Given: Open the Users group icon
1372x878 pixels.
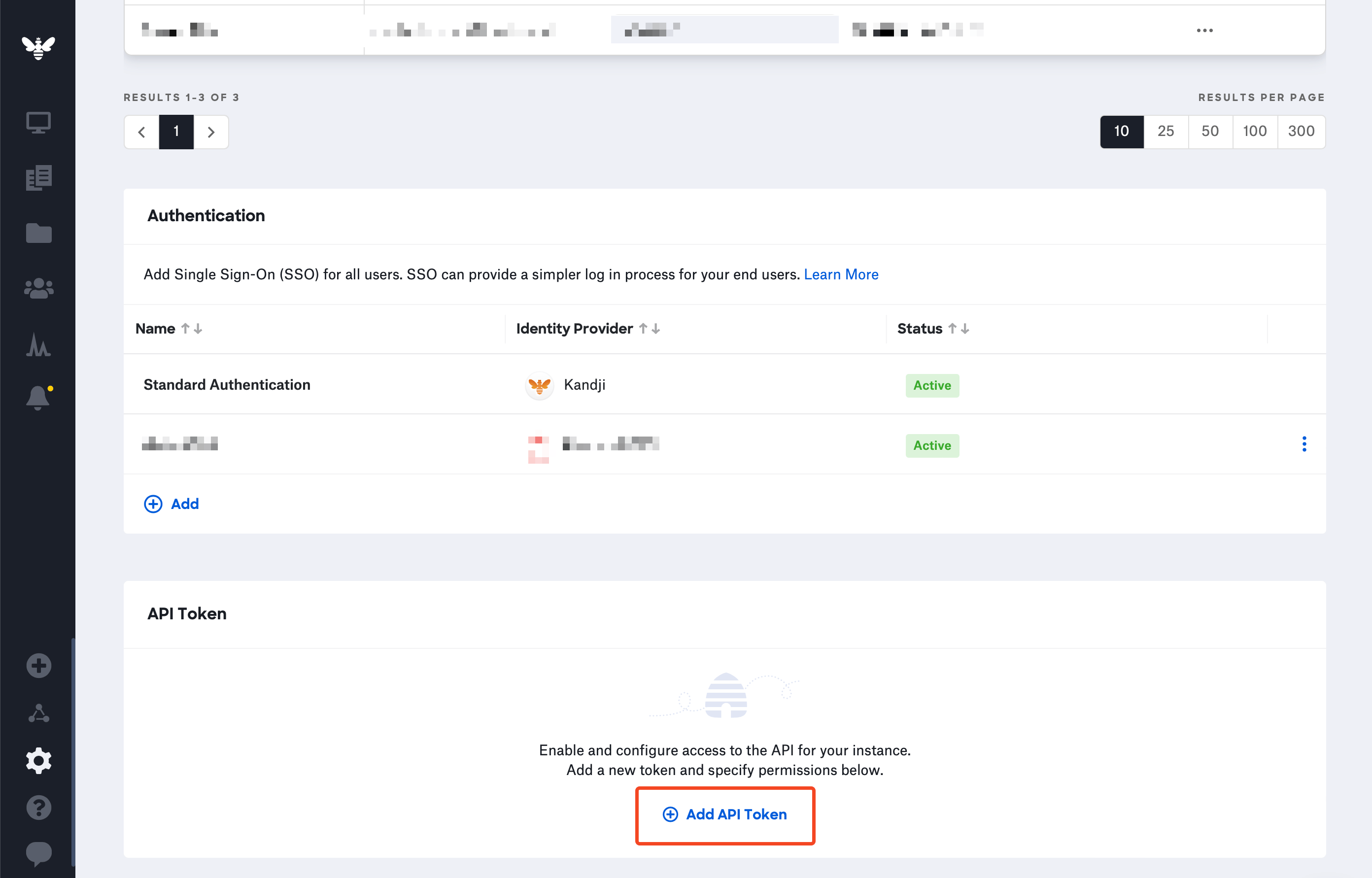Looking at the screenshot, I should [39, 289].
